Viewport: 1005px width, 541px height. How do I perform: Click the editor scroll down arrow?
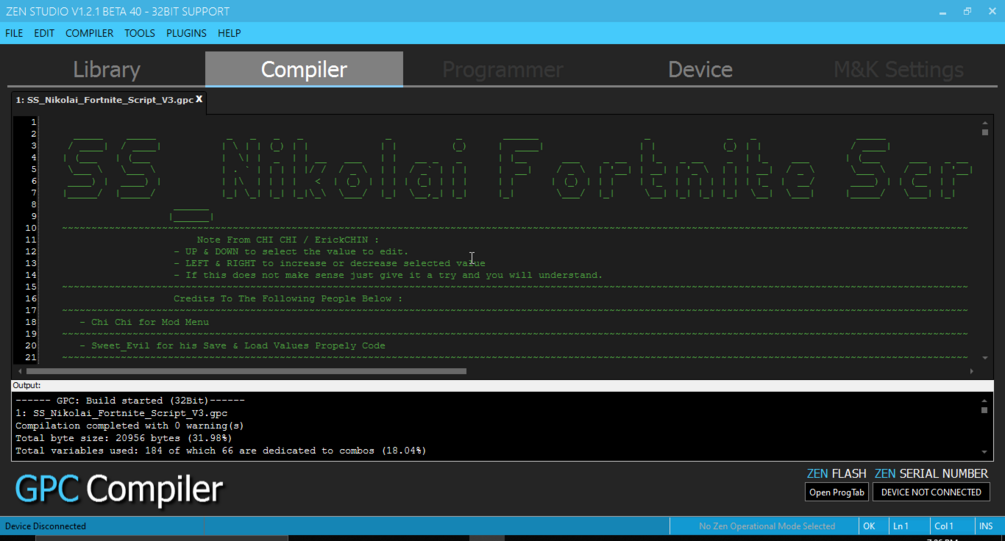985,358
